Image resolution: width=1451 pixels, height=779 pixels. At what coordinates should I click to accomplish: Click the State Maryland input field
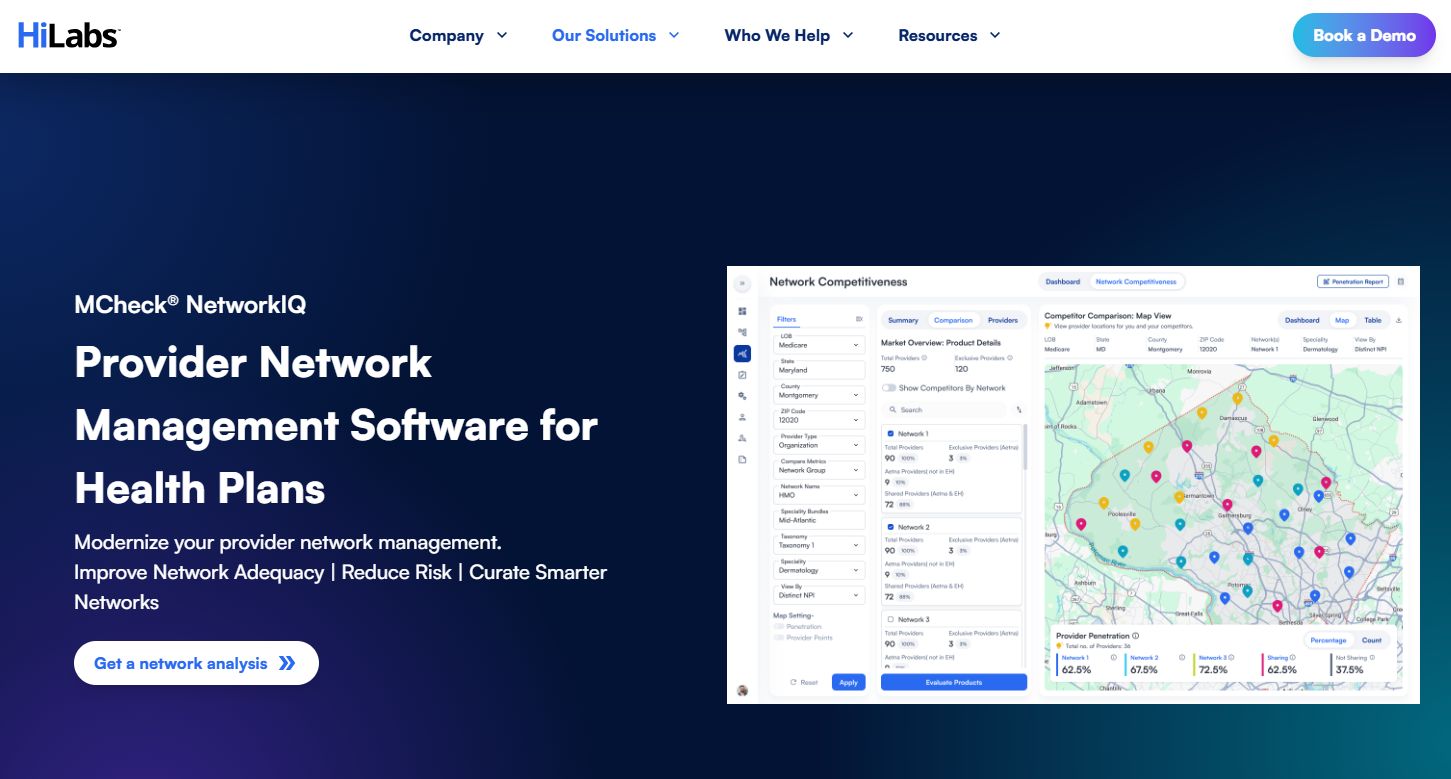pos(820,370)
